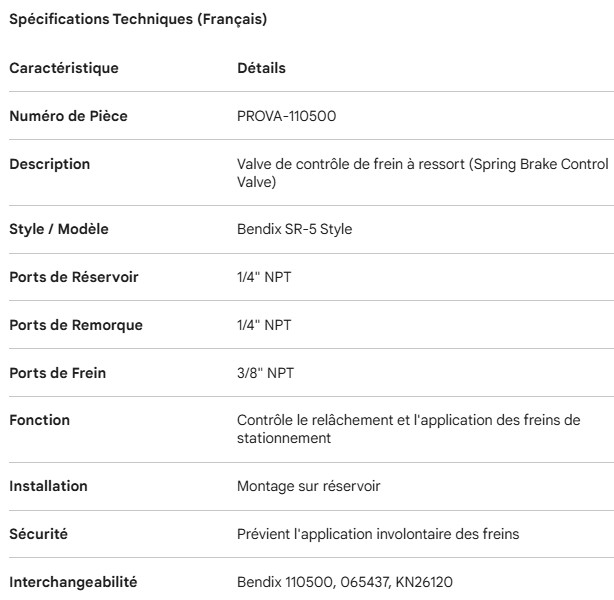Click the Interchangeabilité row label

tap(73, 581)
